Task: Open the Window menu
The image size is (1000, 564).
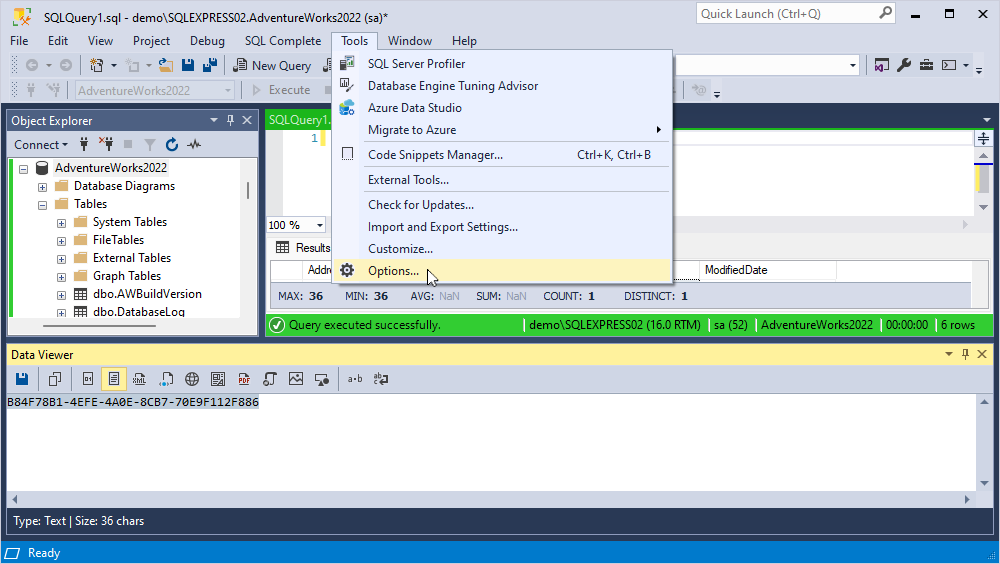Action: (x=410, y=41)
